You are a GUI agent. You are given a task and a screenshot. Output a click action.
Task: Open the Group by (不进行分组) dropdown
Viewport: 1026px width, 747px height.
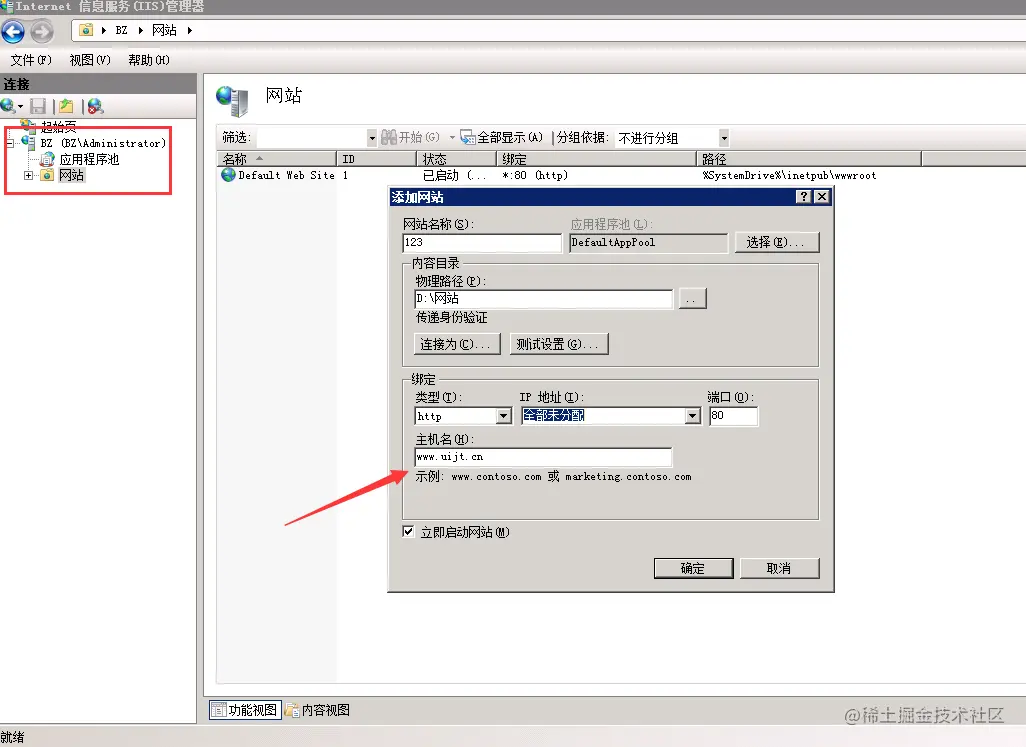click(724, 138)
